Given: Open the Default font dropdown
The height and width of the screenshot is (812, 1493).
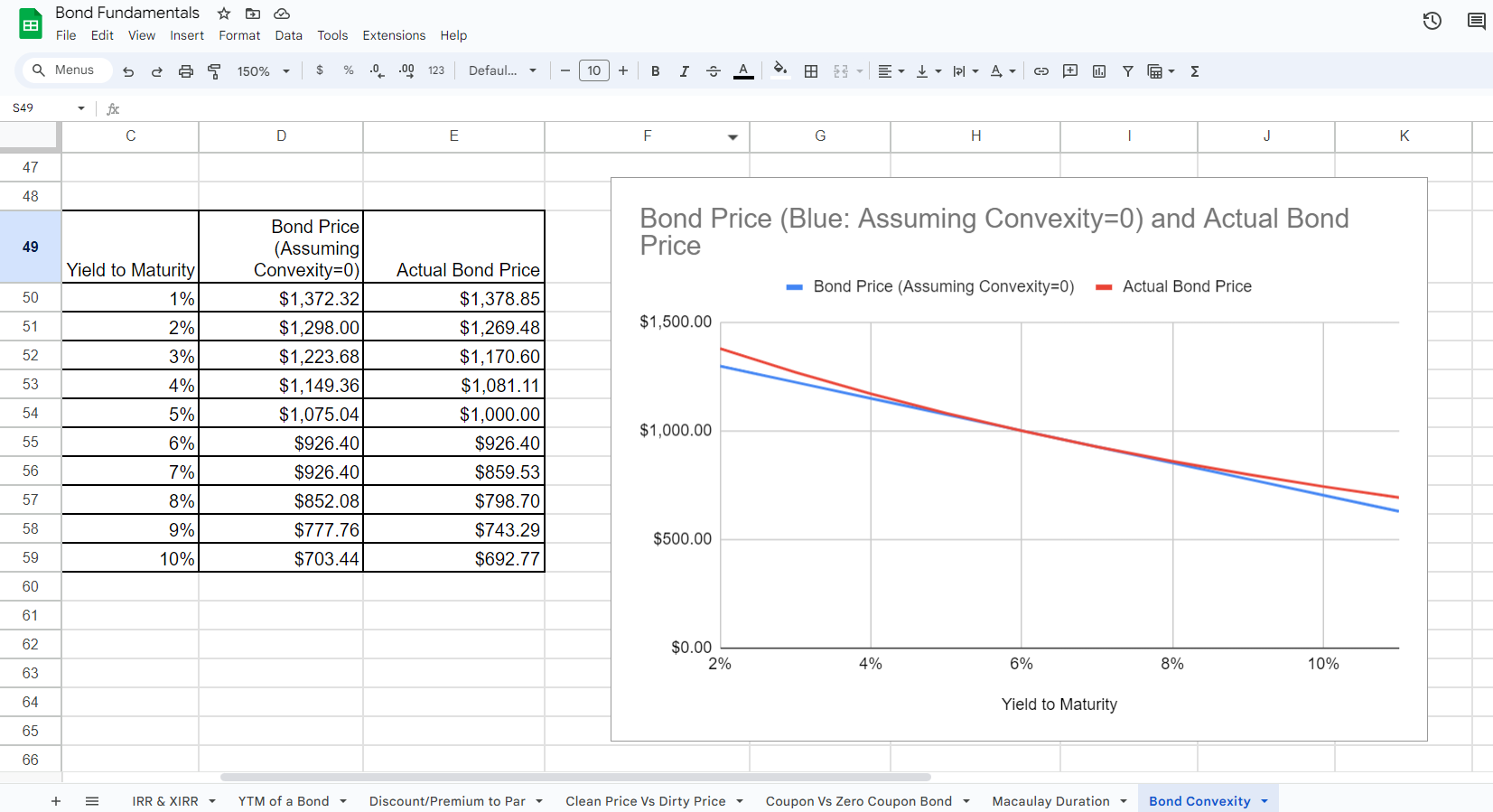Looking at the screenshot, I should [x=503, y=70].
